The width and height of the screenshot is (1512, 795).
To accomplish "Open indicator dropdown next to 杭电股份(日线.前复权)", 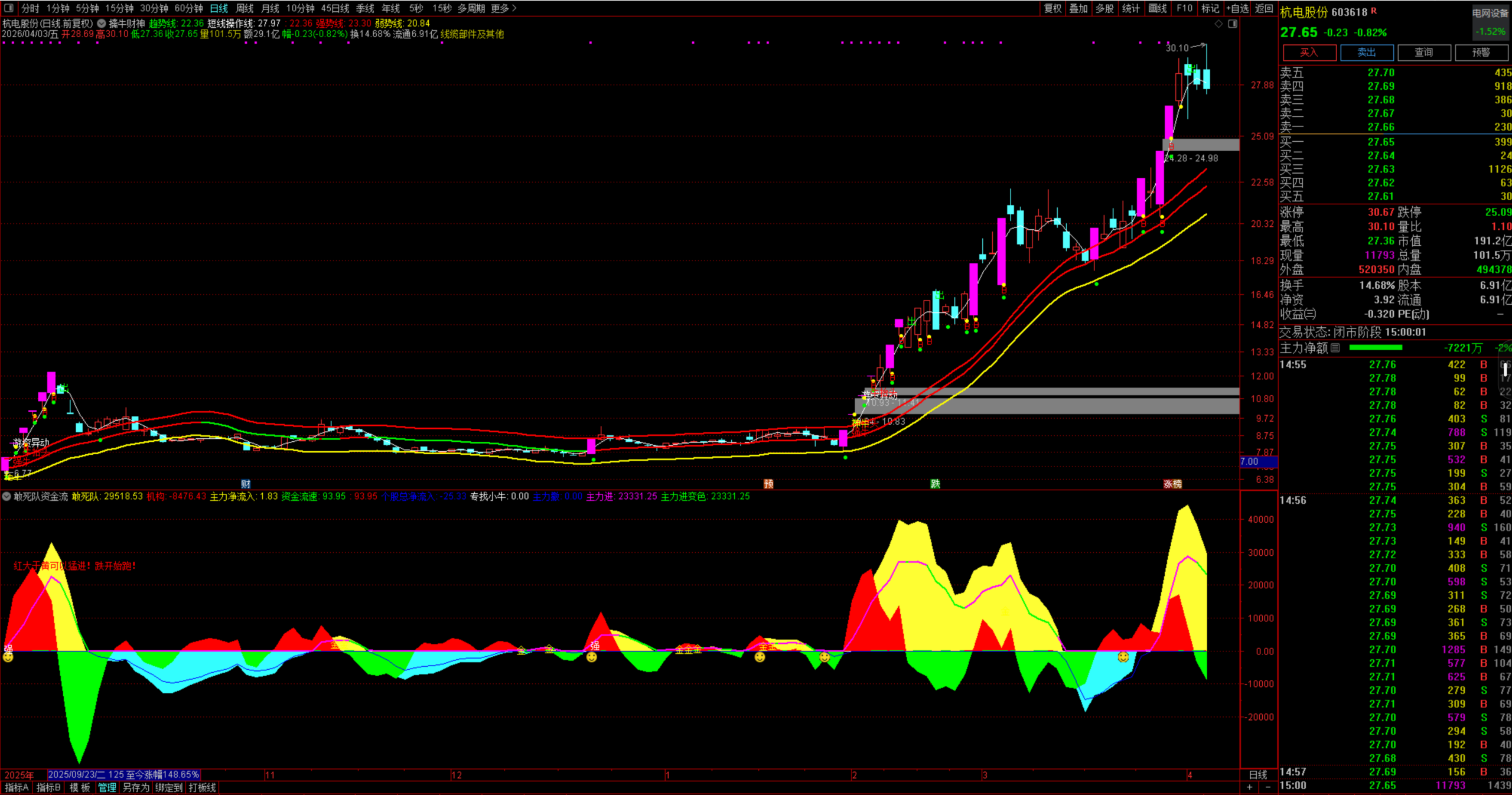I will 102,24.
